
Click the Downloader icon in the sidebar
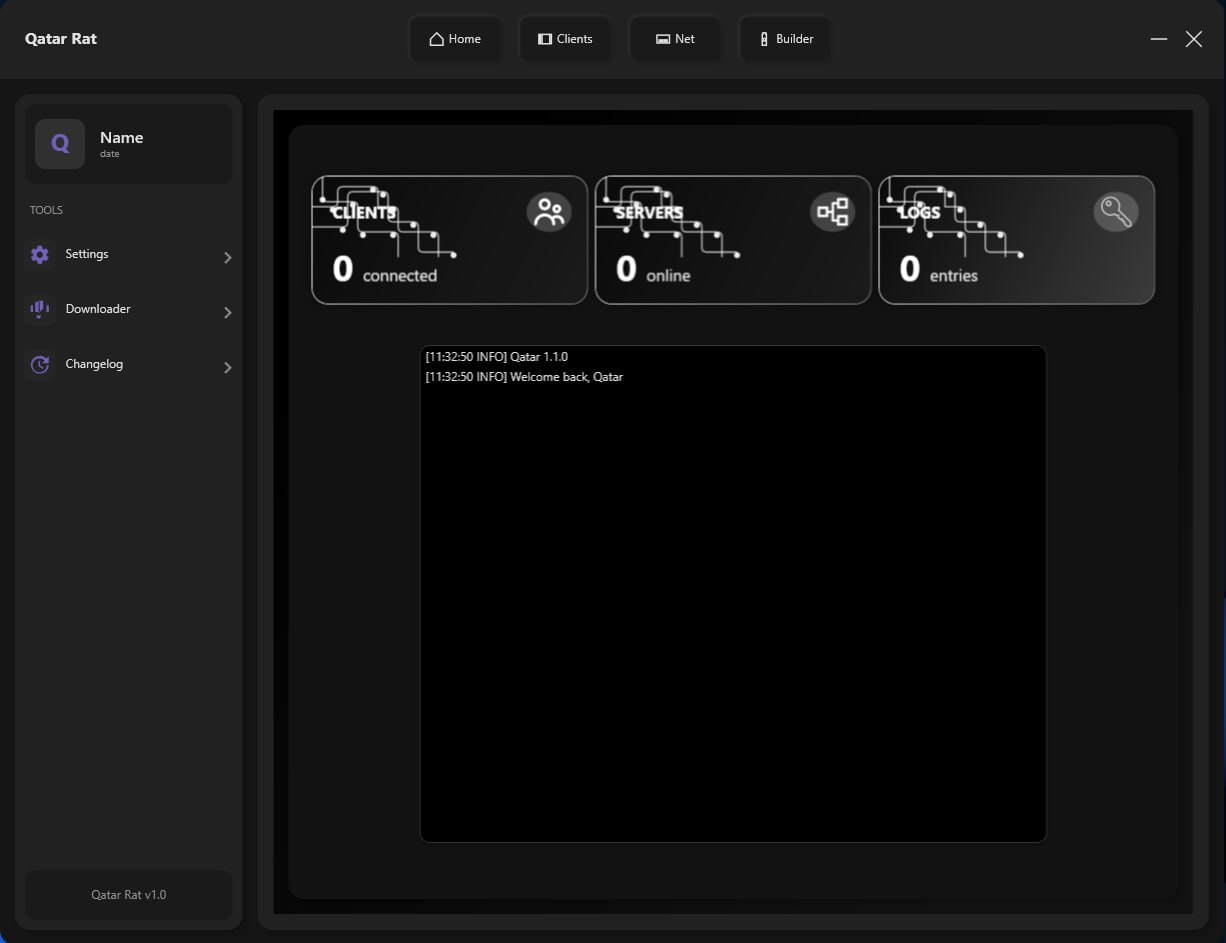click(39, 309)
